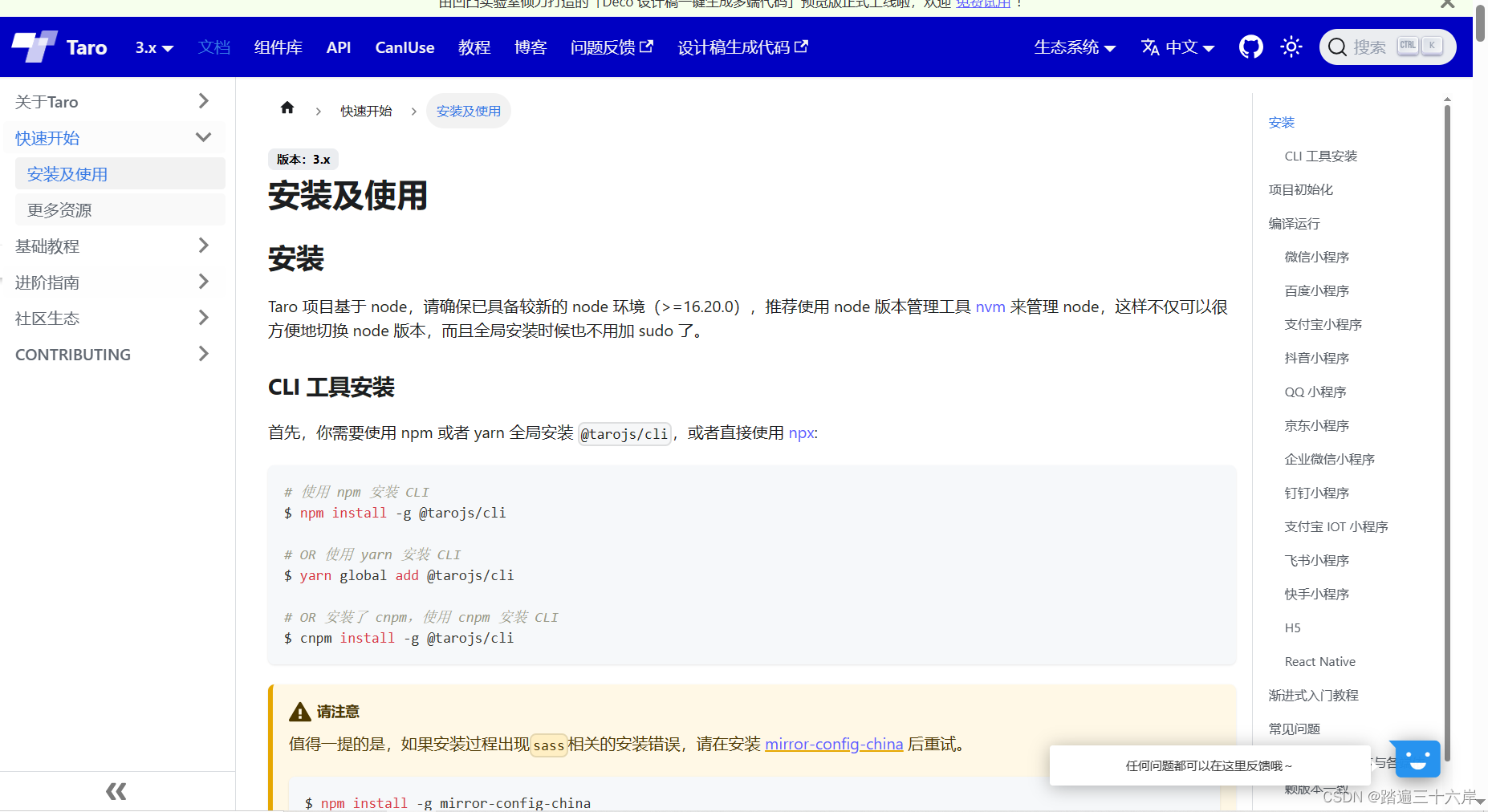Image resolution: width=1488 pixels, height=812 pixels.
Task: Jump to H5 in contents
Action: coord(1292,627)
